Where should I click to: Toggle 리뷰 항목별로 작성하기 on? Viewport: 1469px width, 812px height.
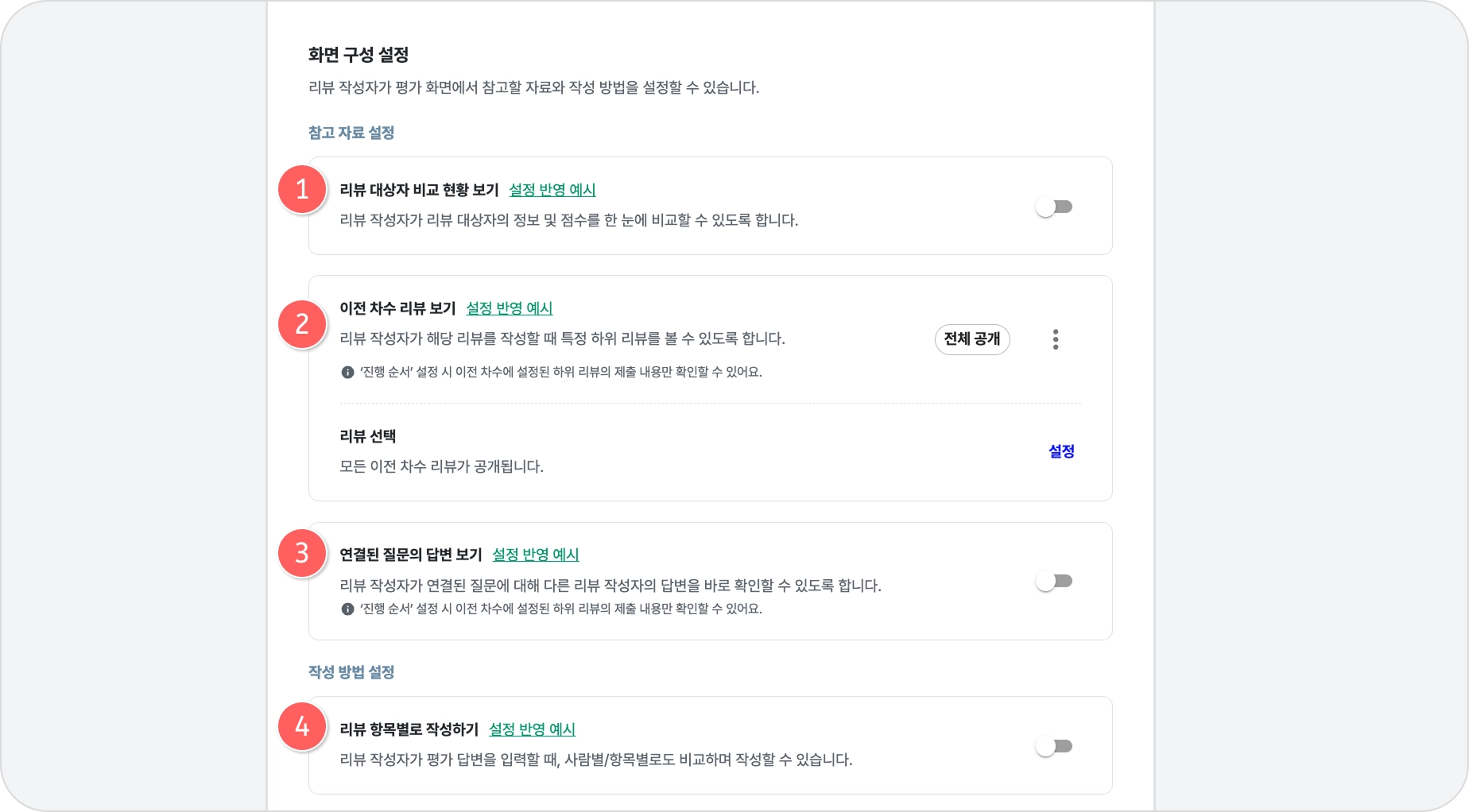pyautogui.click(x=1054, y=747)
